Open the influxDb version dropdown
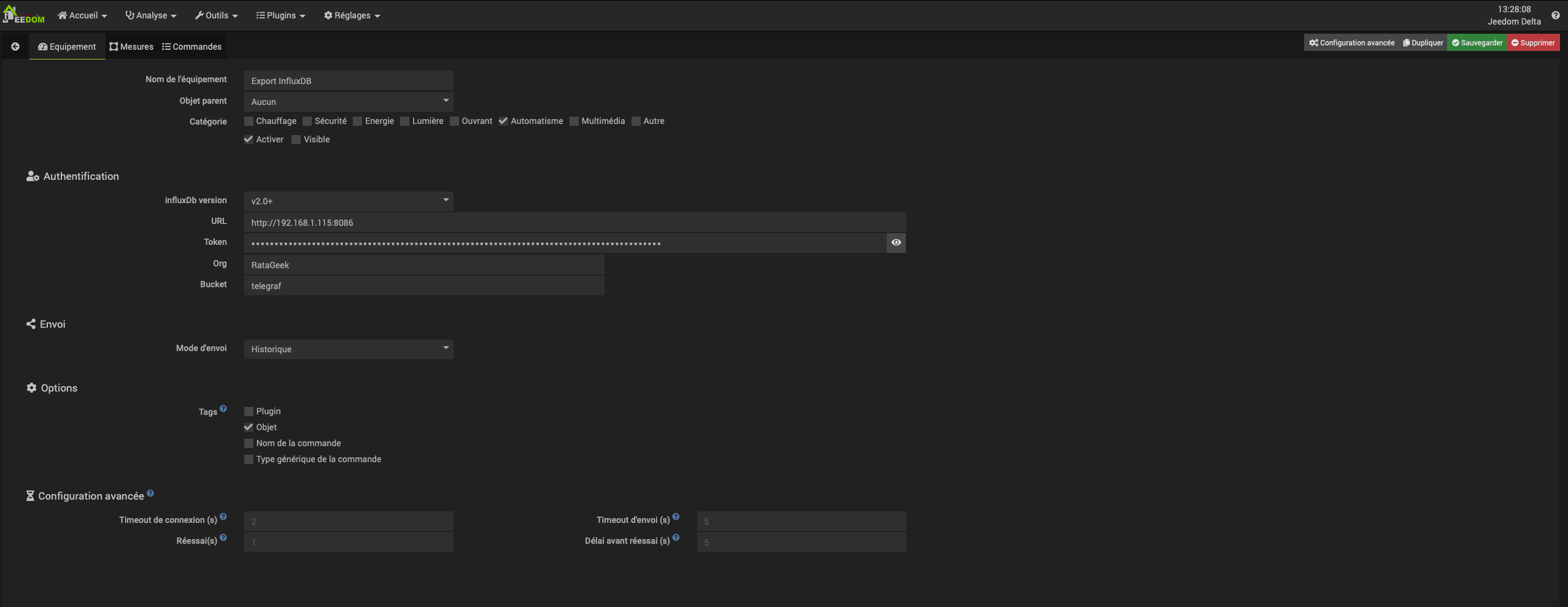Viewport: 1568px width, 607px height. 349,201
